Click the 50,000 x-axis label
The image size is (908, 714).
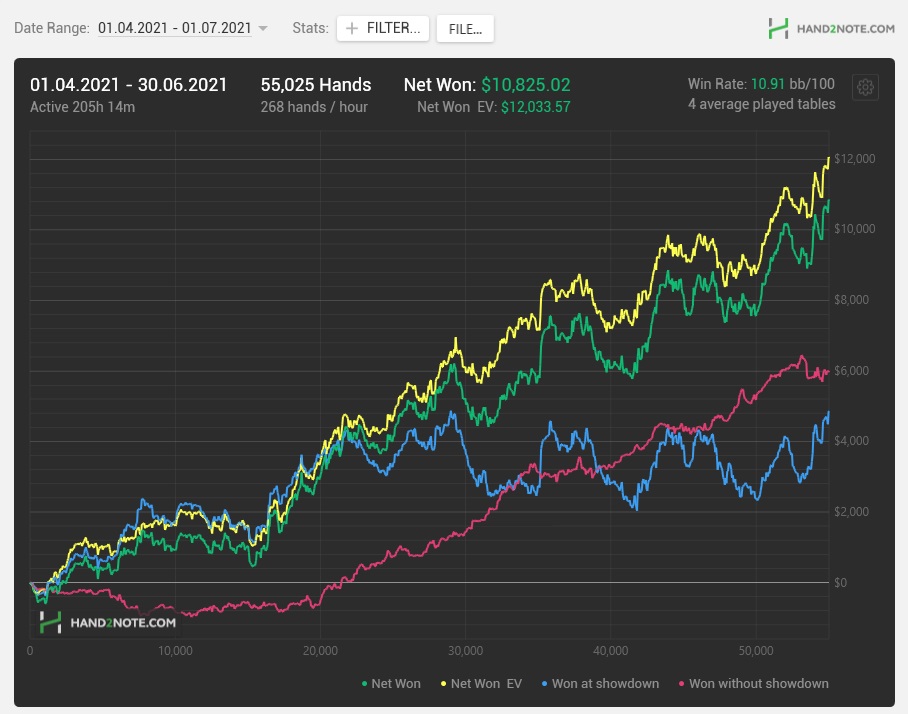pyautogui.click(x=756, y=651)
